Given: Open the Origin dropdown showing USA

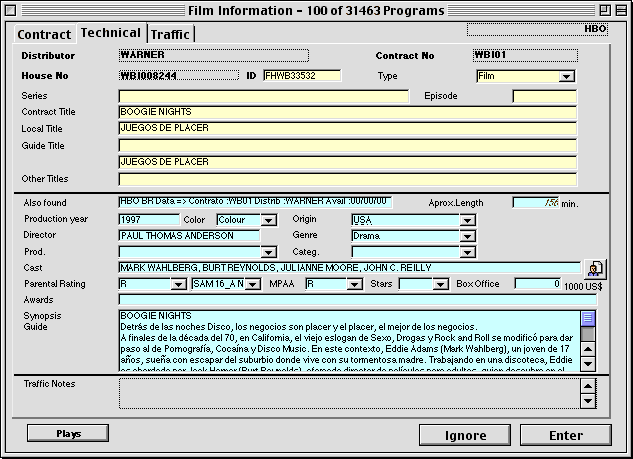Looking at the screenshot, I should point(467,220).
